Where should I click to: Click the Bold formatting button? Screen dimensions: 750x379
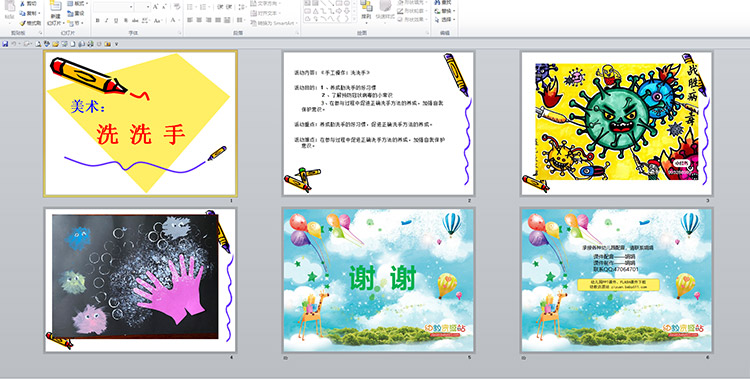(98, 21)
